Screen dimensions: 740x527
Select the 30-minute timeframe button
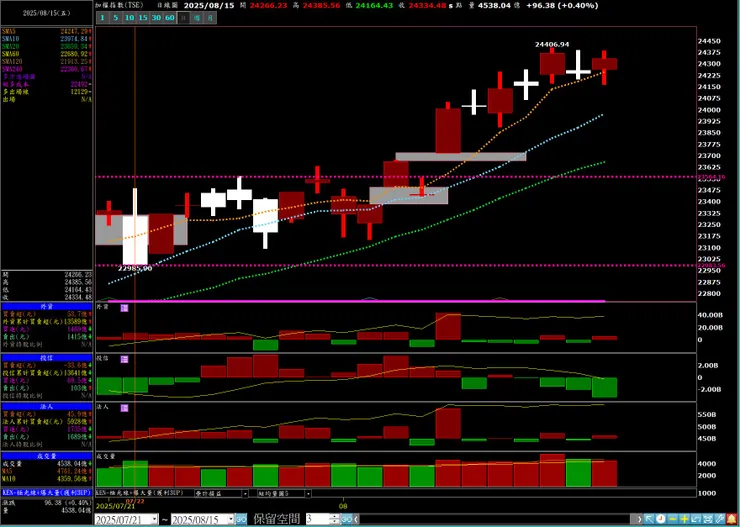156,18
